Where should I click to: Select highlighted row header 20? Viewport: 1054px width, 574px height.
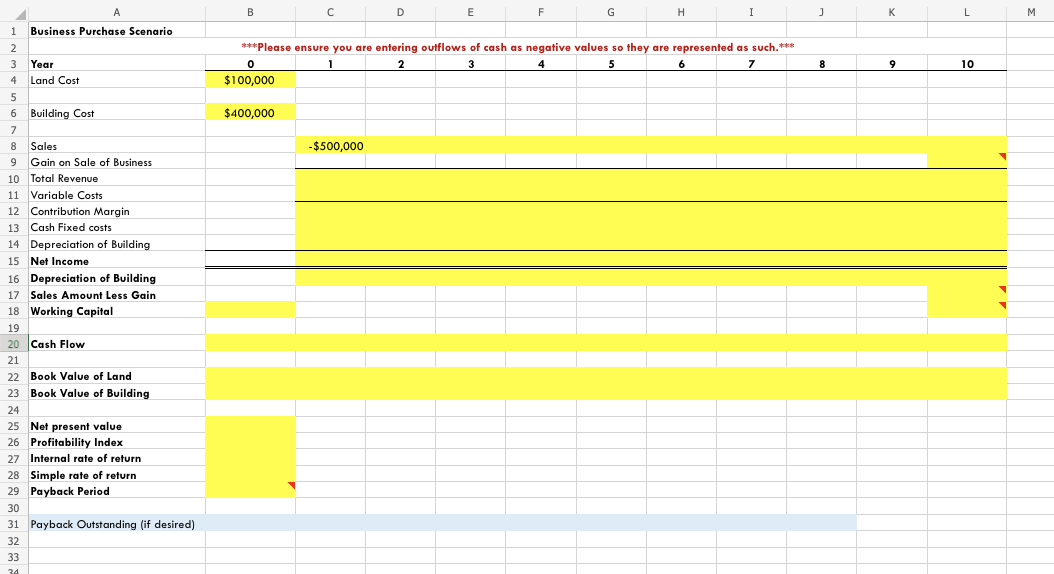[13, 343]
